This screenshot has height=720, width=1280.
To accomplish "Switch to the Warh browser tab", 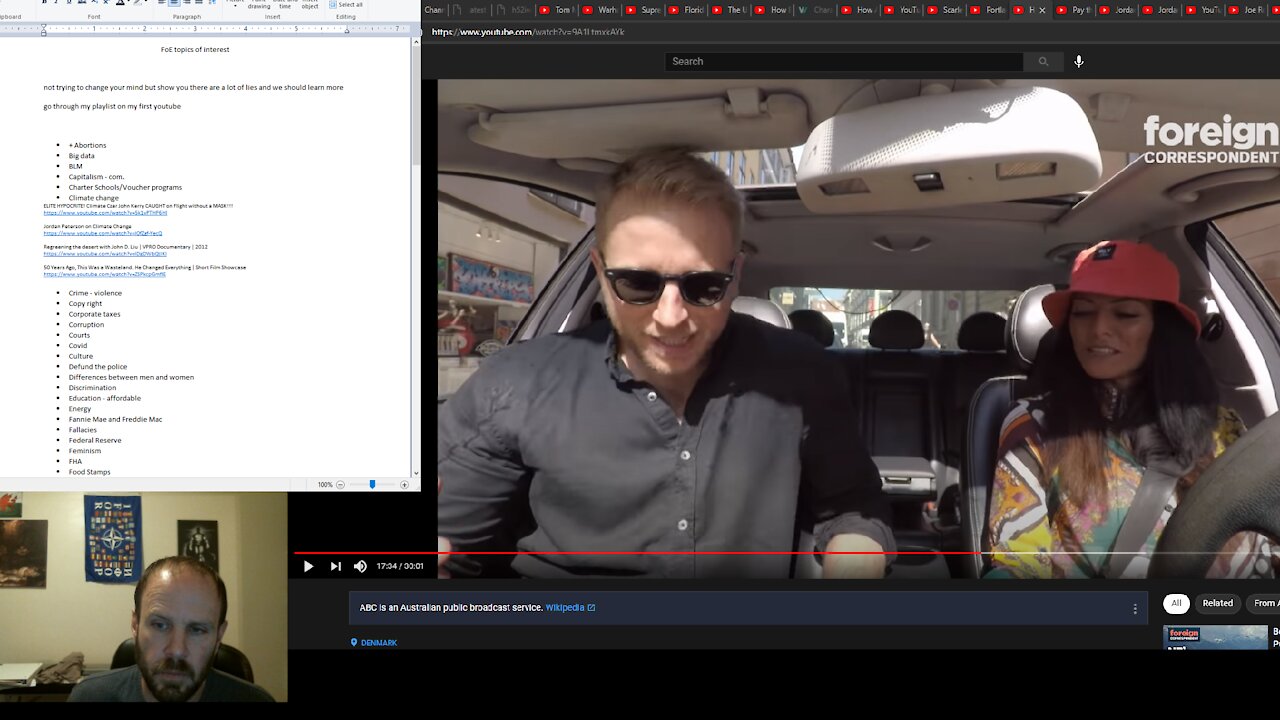I will coord(601,10).
